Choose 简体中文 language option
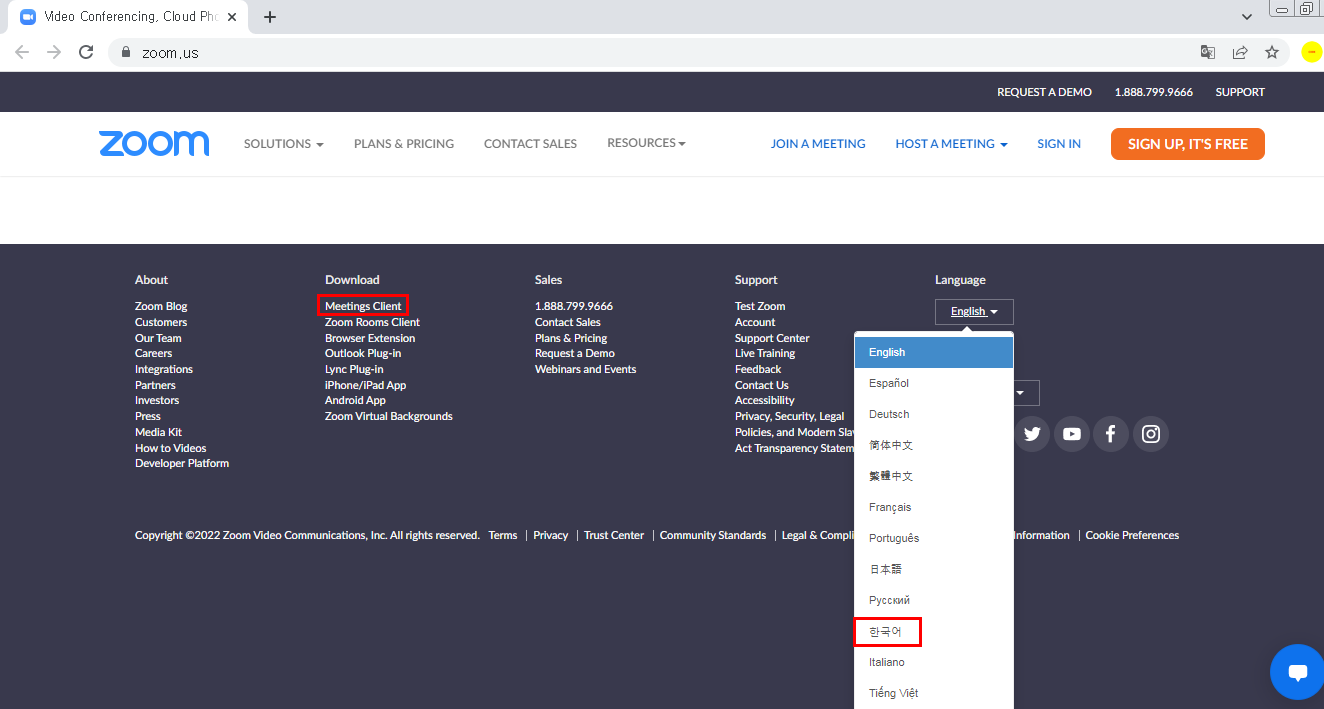The width and height of the screenshot is (1324, 709). click(x=934, y=445)
